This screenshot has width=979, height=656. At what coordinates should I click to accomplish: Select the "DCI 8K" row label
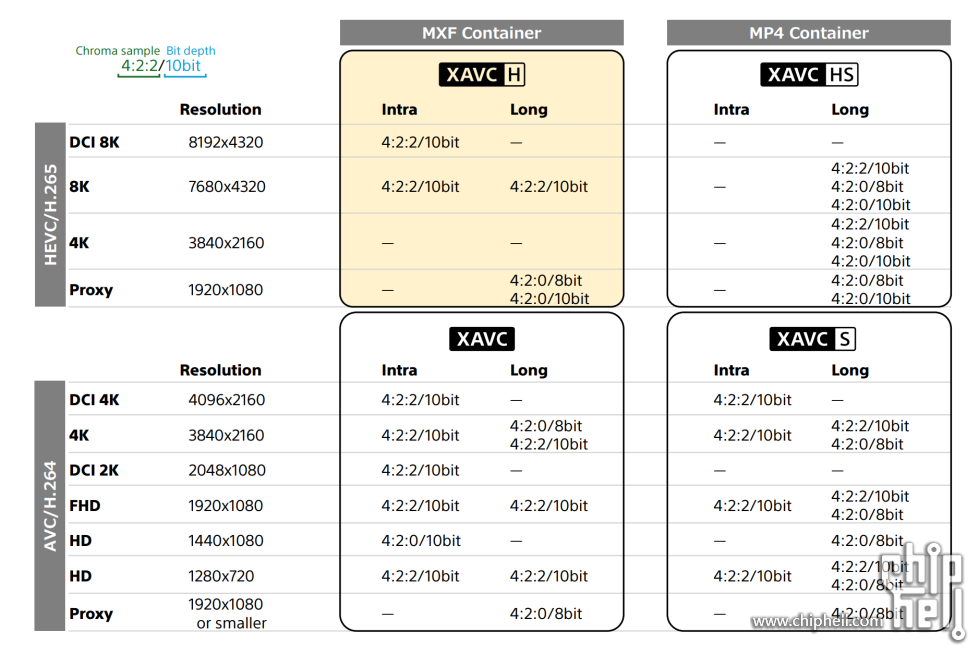(x=94, y=142)
